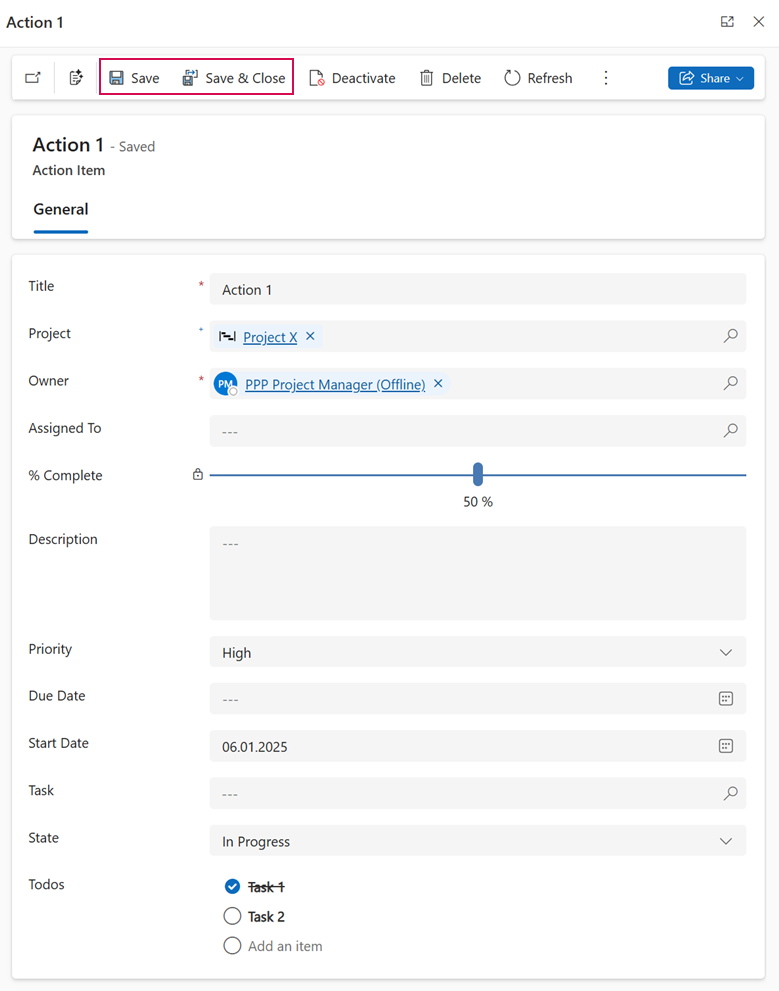Mark Task 2 as done

(233, 916)
